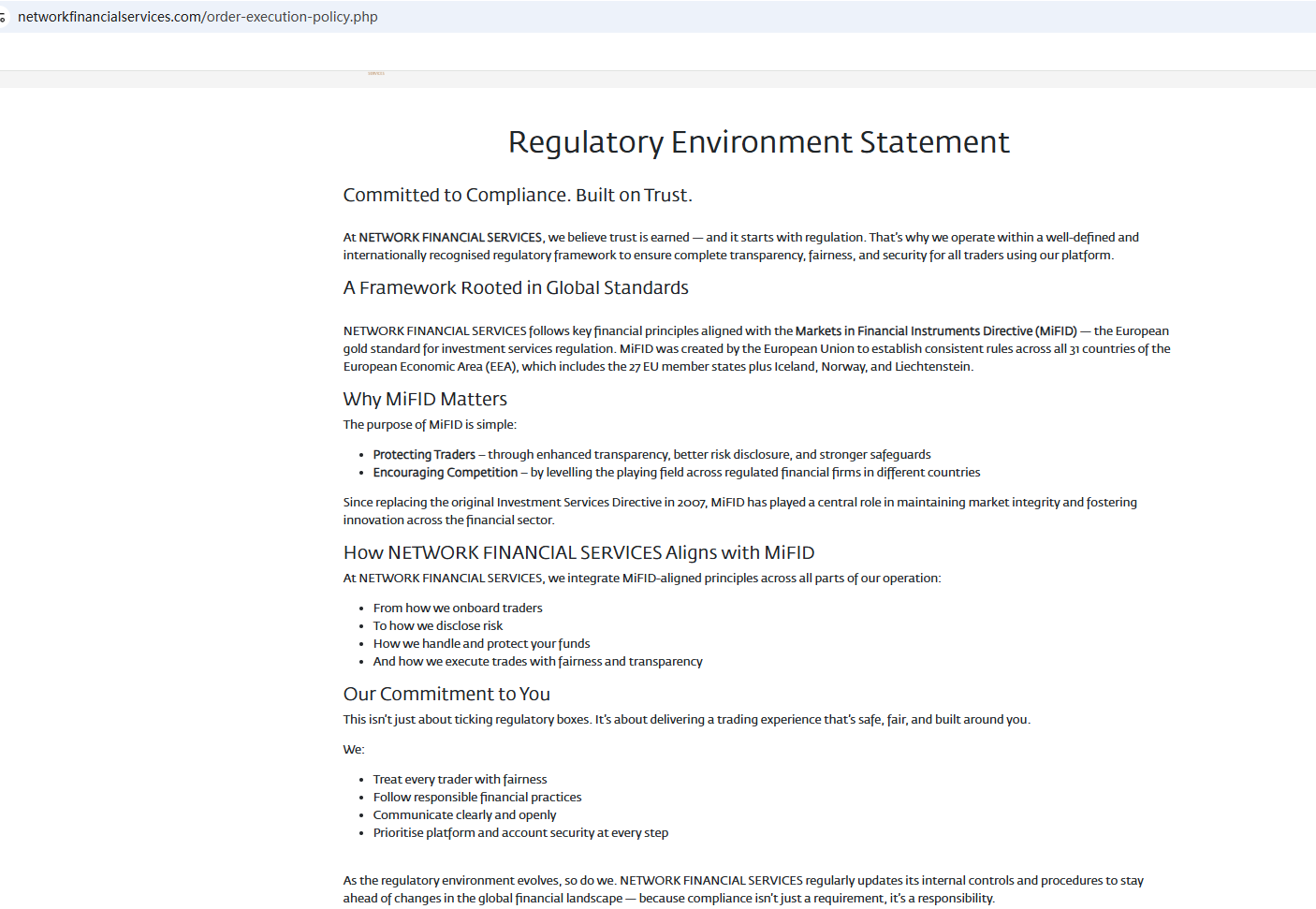Click bold 'Markets in Financial Instruments Directive (MiFID)' text
The image size is (1316, 909).
click(936, 330)
